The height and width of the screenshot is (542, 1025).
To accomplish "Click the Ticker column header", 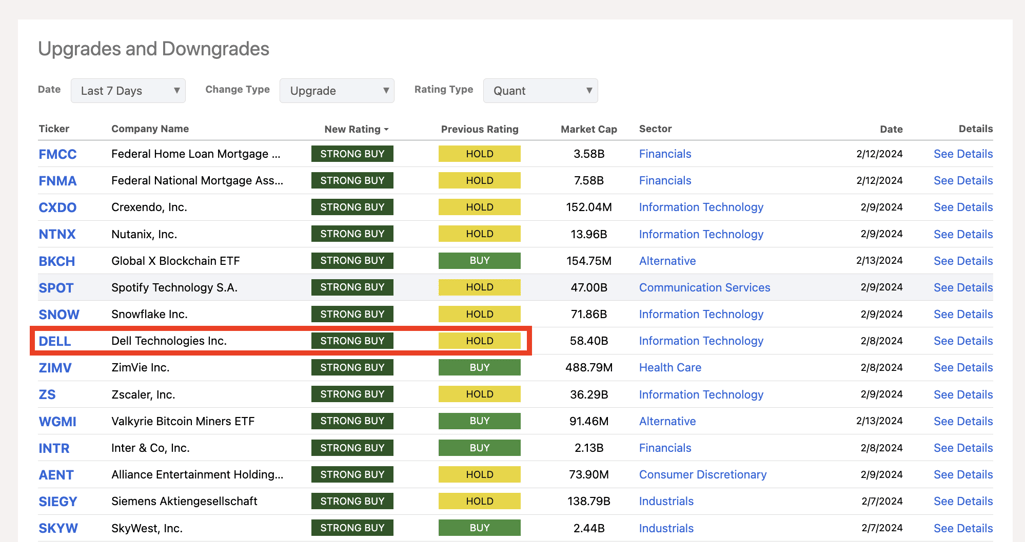I will pyautogui.click(x=54, y=129).
